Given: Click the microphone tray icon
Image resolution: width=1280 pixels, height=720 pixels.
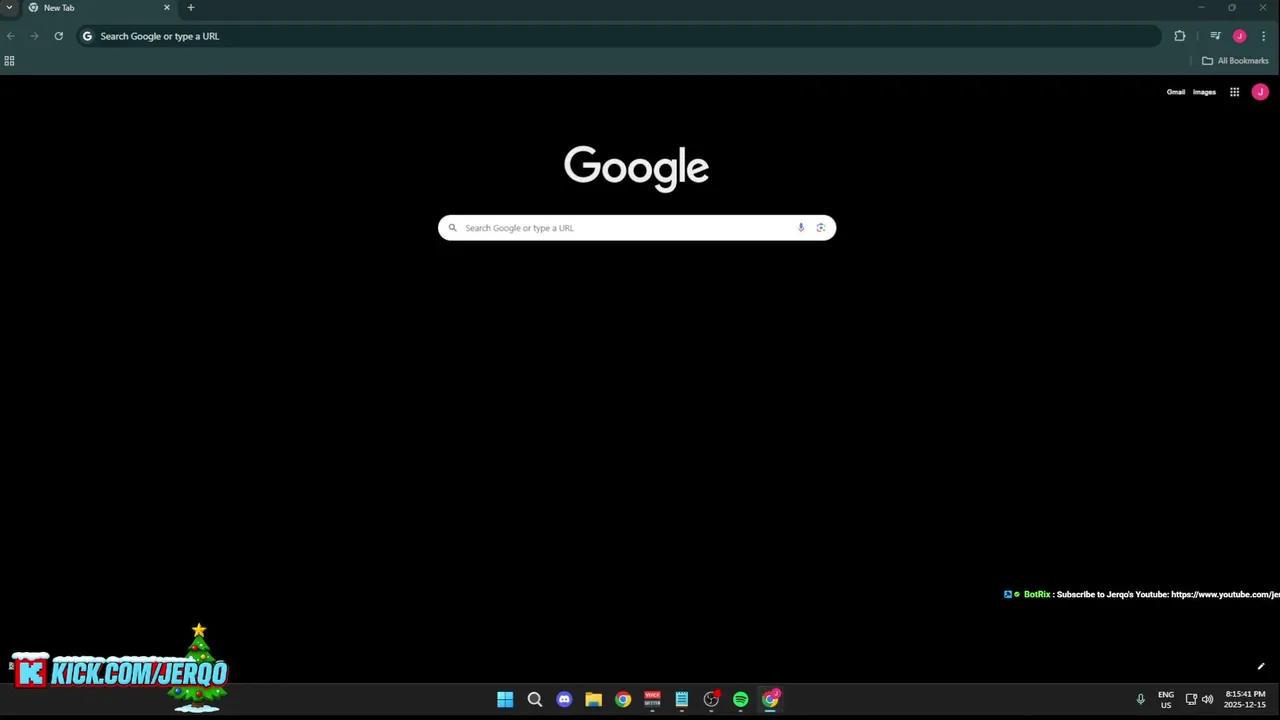Looking at the screenshot, I should (1140, 700).
